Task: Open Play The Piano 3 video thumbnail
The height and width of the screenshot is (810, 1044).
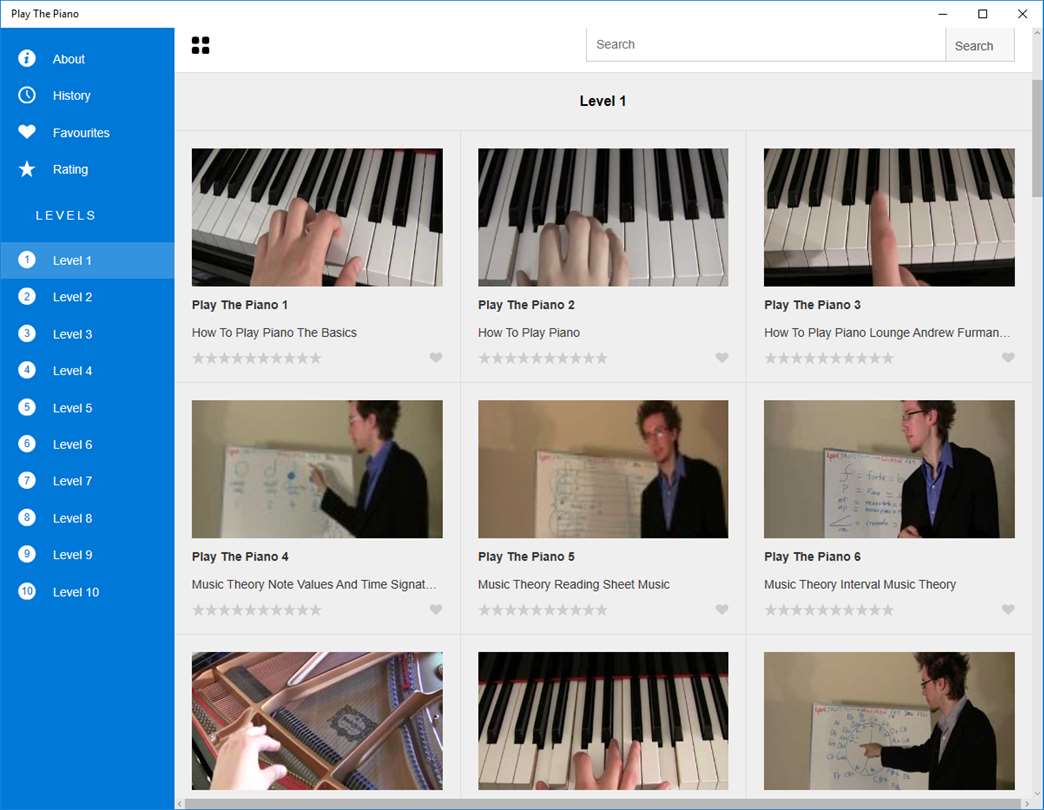Action: pyautogui.click(x=890, y=217)
